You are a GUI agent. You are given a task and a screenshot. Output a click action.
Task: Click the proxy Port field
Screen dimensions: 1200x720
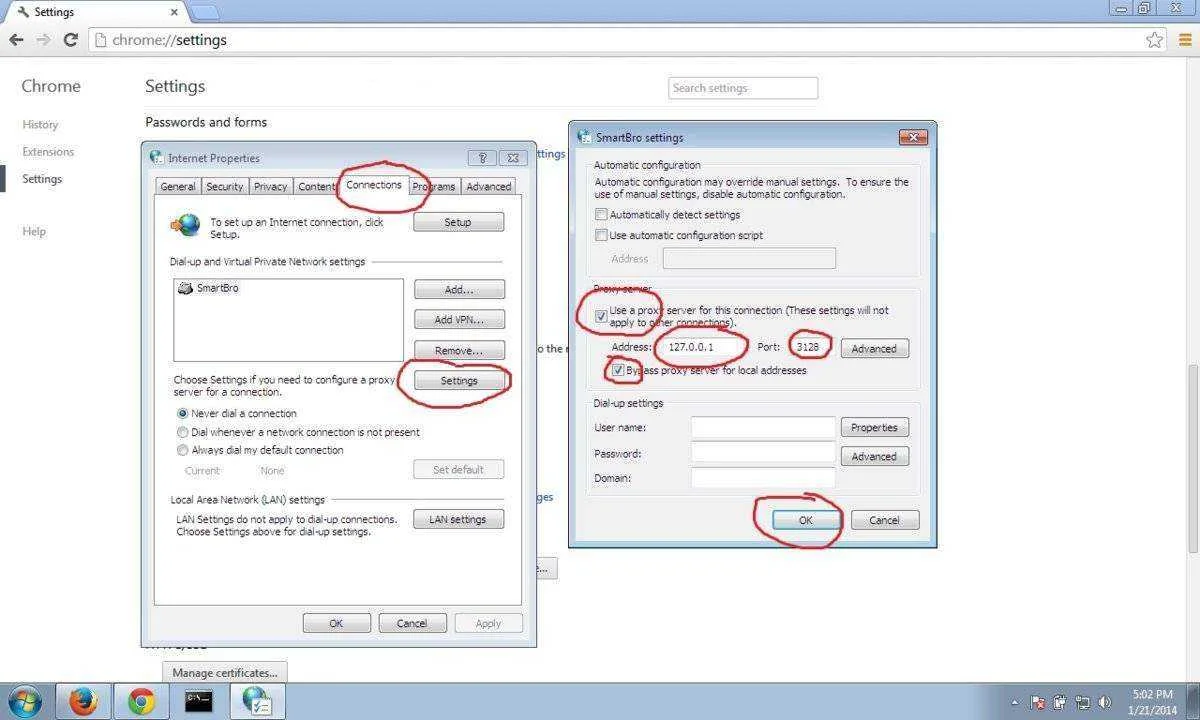[811, 348]
